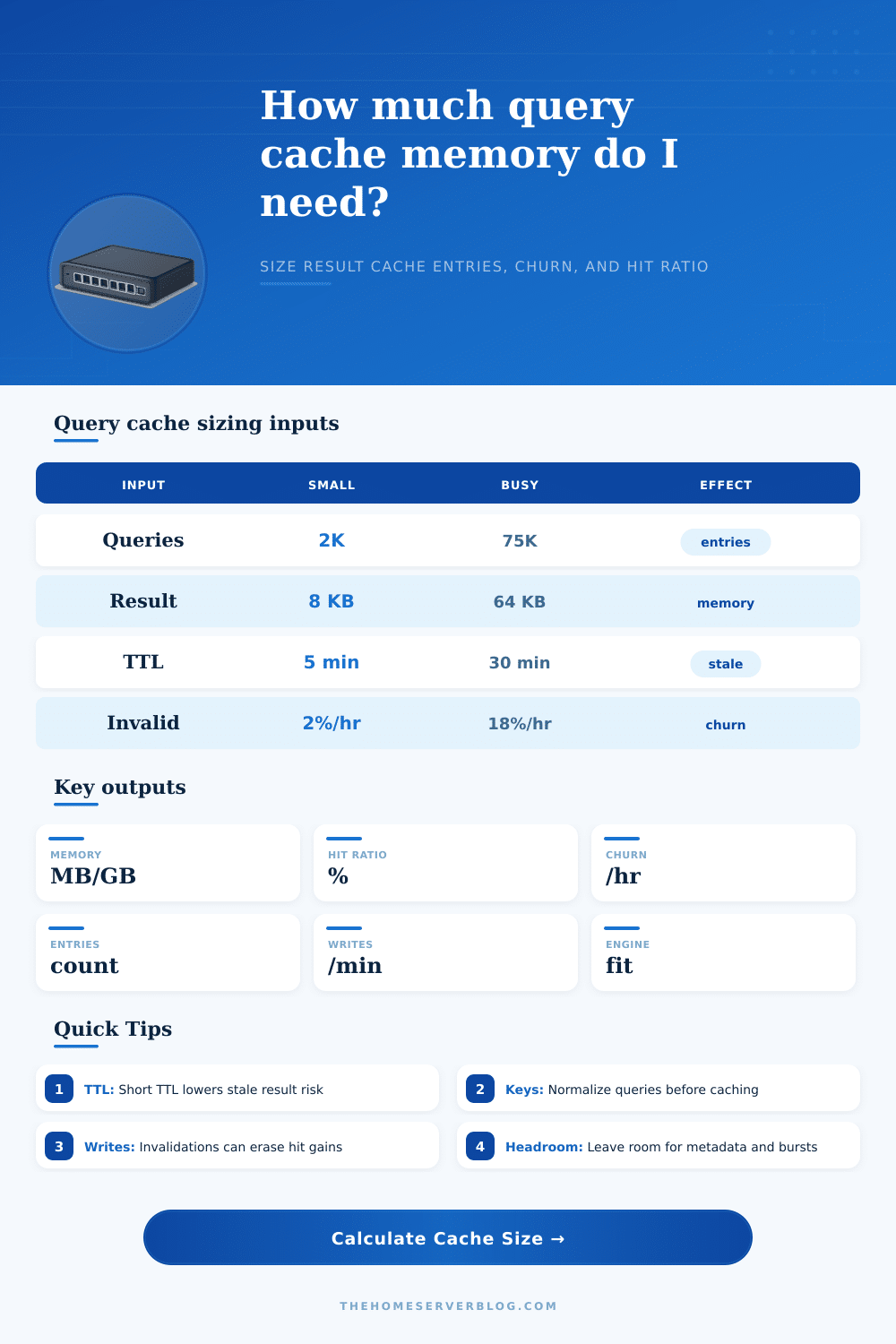The width and height of the screenshot is (896, 1344).
Task: Click the 'churn' effect label
Action: click(x=726, y=725)
